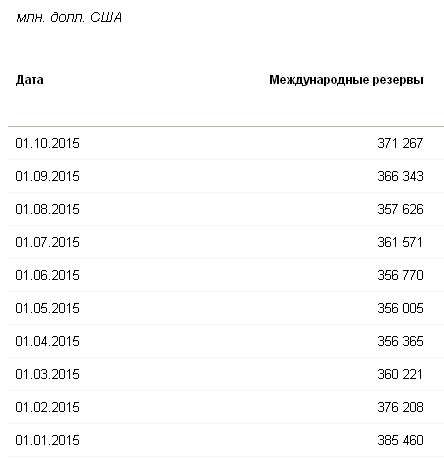Click the value 385 460
This screenshot has width=444, height=459.
point(400,440)
